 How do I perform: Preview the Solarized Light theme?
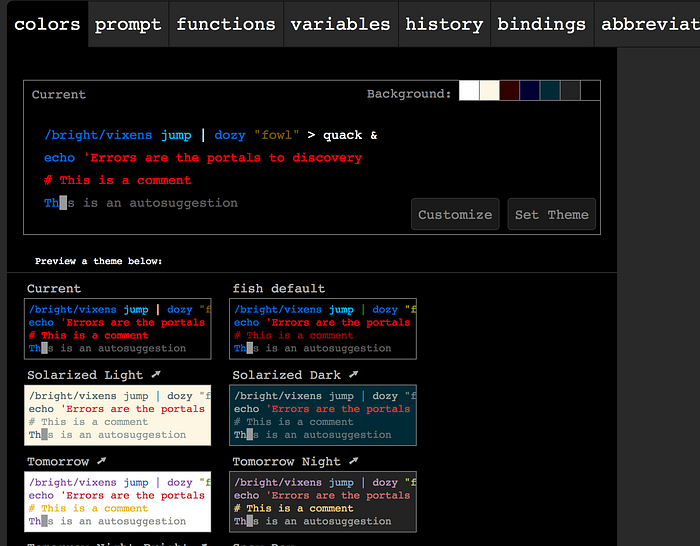click(x=118, y=415)
